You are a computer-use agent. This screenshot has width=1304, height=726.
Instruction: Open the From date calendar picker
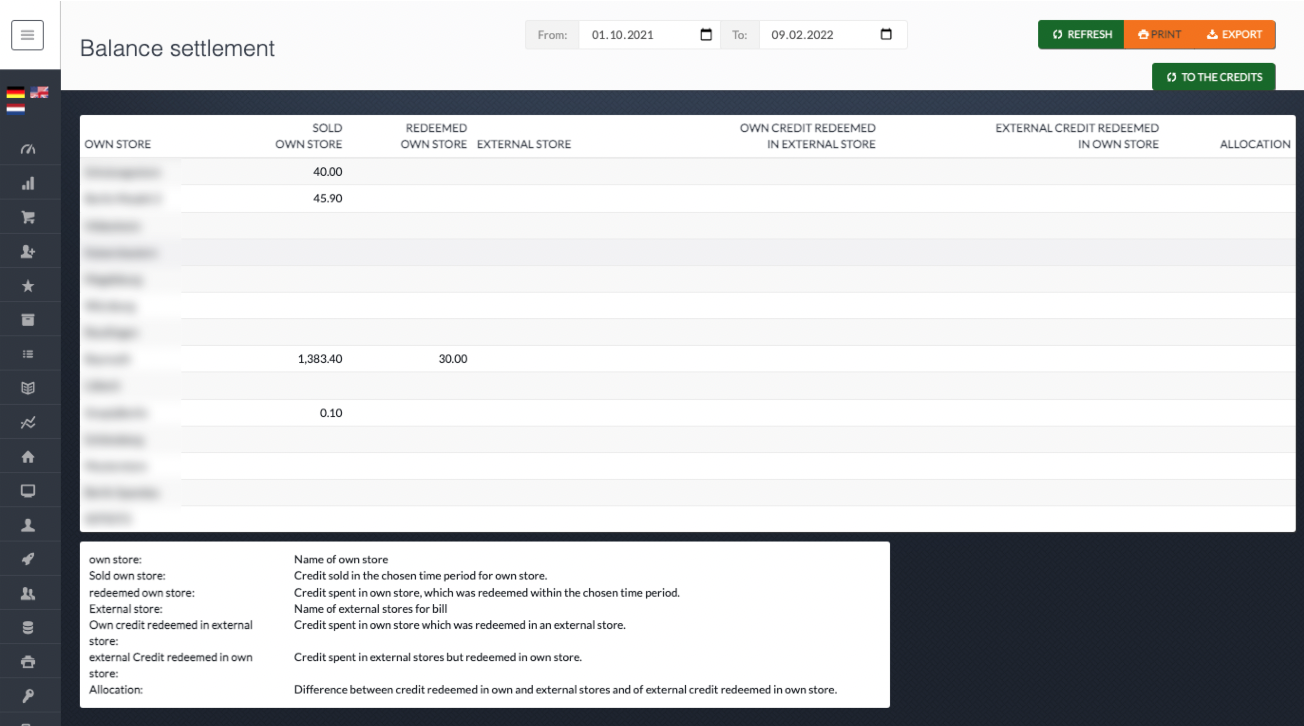click(x=706, y=35)
